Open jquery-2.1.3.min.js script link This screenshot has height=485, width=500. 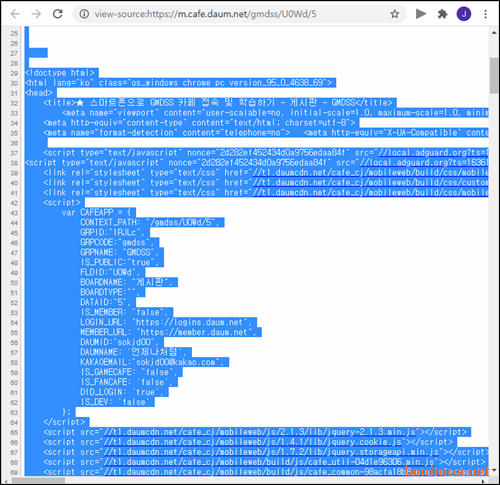click(260, 432)
